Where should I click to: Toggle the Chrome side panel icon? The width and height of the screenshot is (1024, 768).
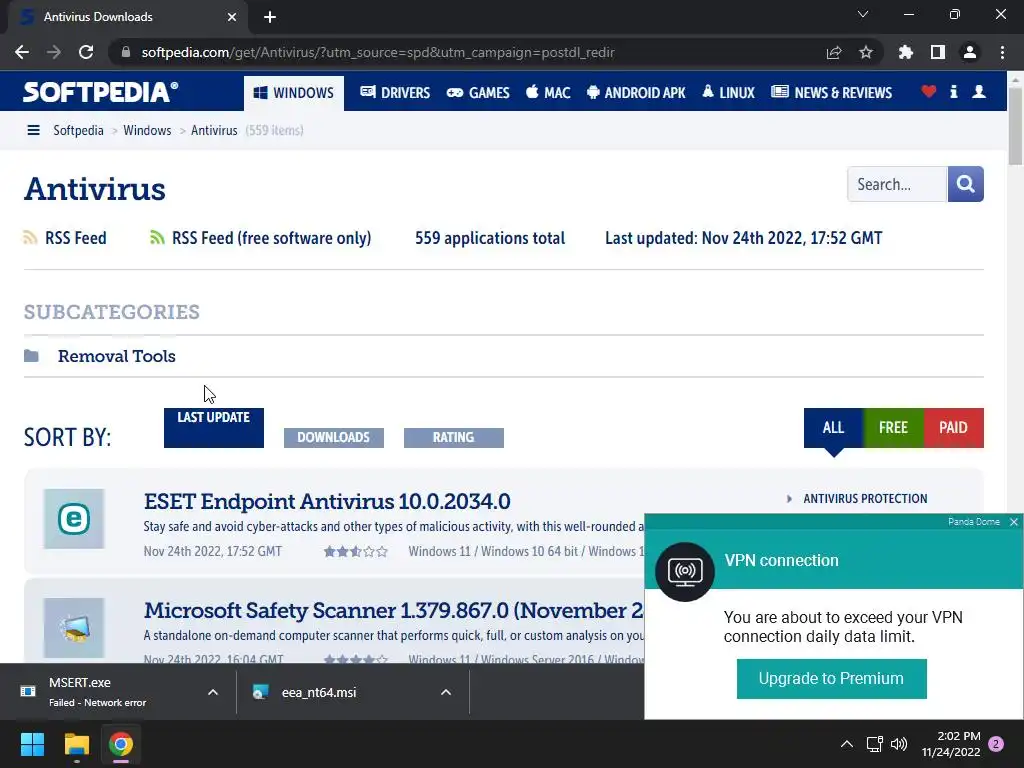[938, 52]
